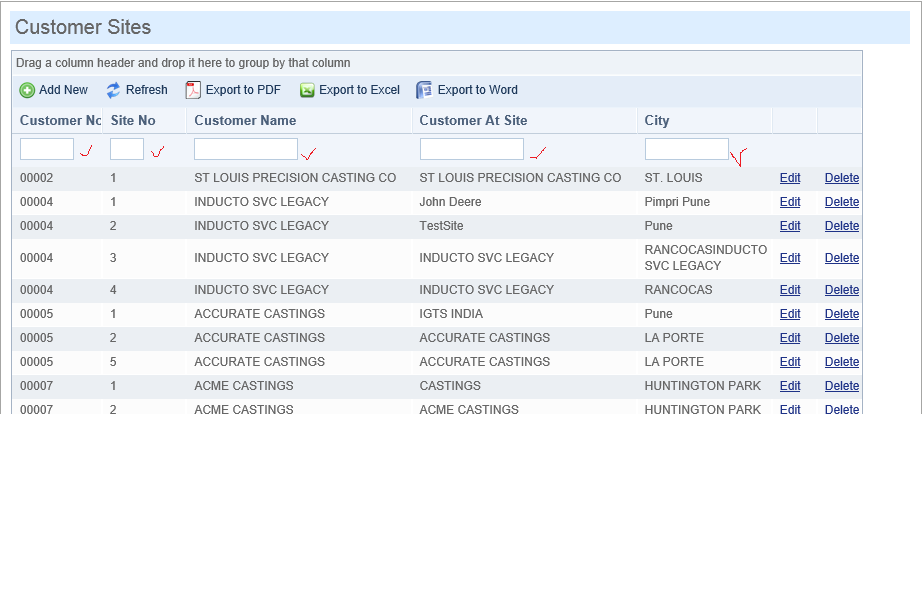Click the Export to Excel icon
This screenshot has height=614, width=923.
pos(307,90)
